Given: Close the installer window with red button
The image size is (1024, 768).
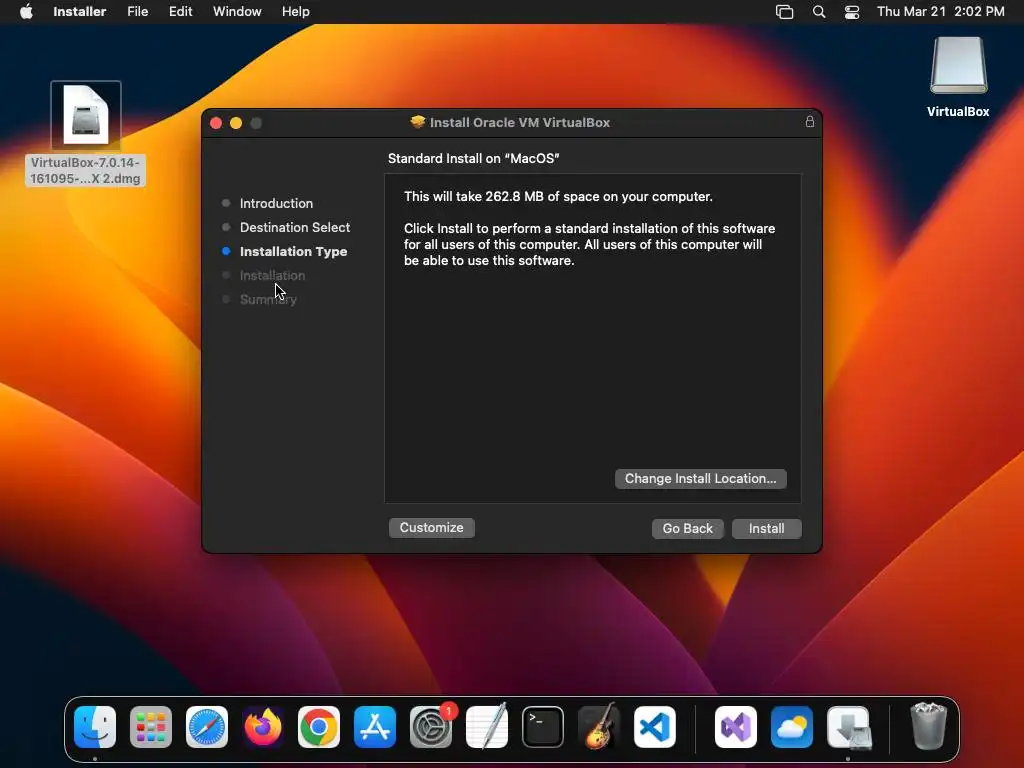Looking at the screenshot, I should pyautogui.click(x=216, y=123).
